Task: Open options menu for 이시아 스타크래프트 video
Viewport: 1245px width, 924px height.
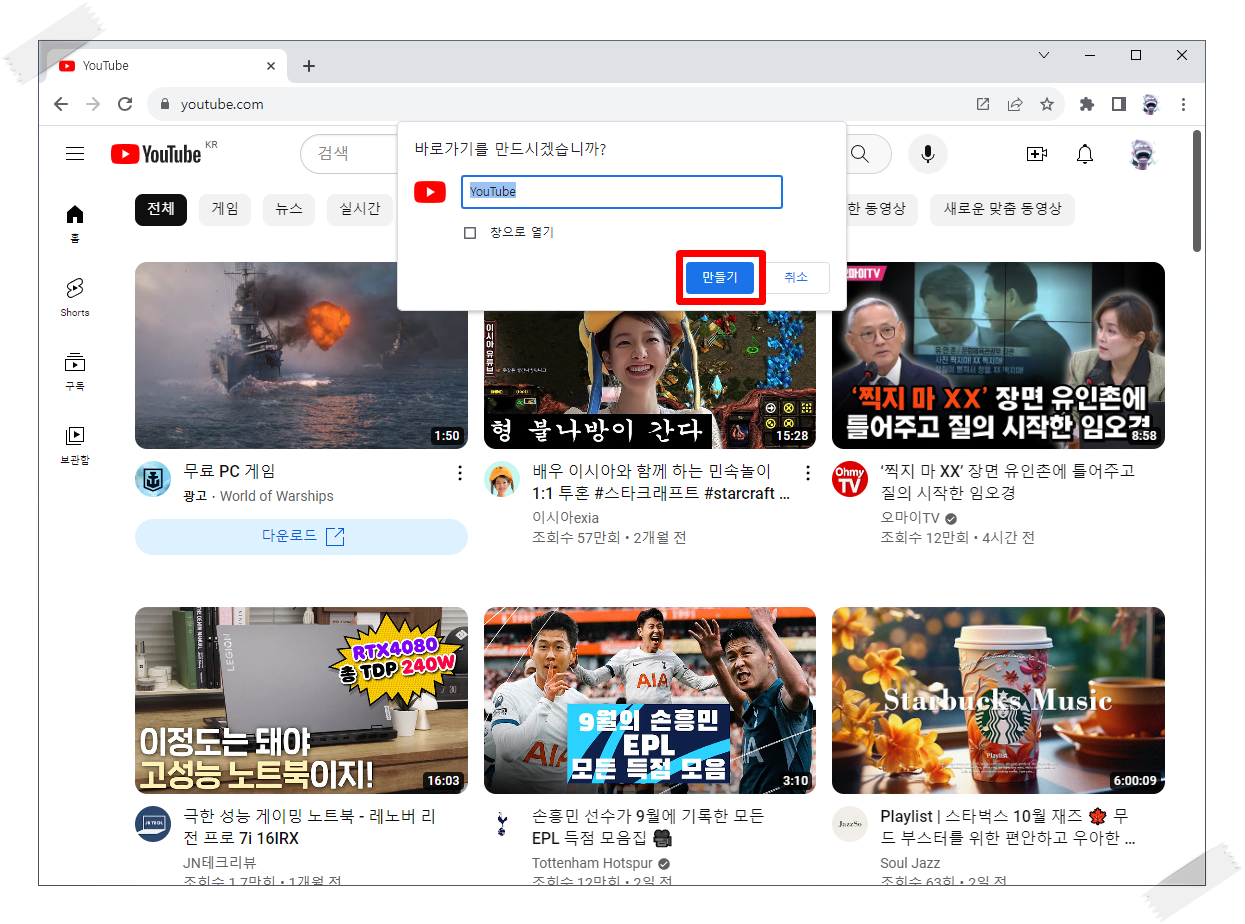Action: click(808, 473)
